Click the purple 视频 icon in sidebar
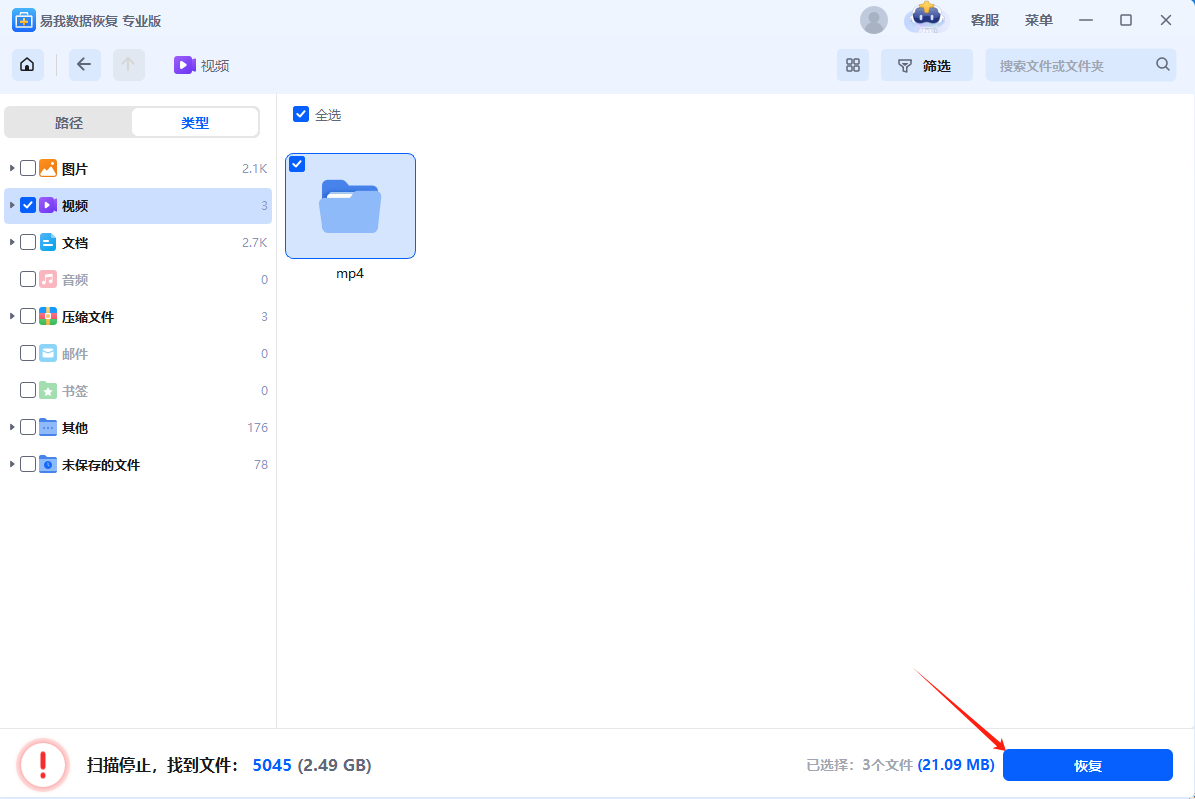1195x799 pixels. point(48,205)
